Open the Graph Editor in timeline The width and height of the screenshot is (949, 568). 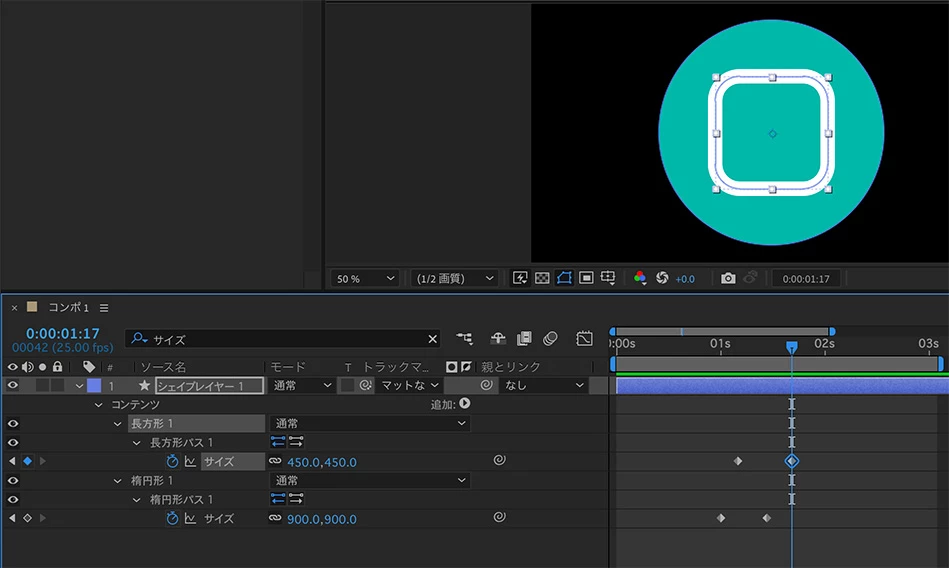point(585,338)
